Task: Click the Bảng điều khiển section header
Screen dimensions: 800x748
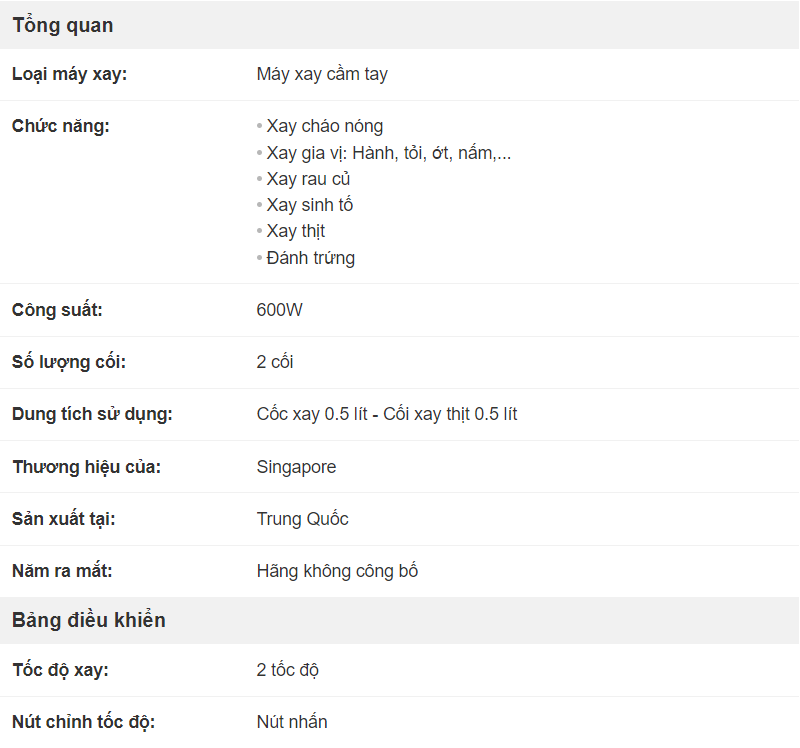Action: click(x=89, y=620)
